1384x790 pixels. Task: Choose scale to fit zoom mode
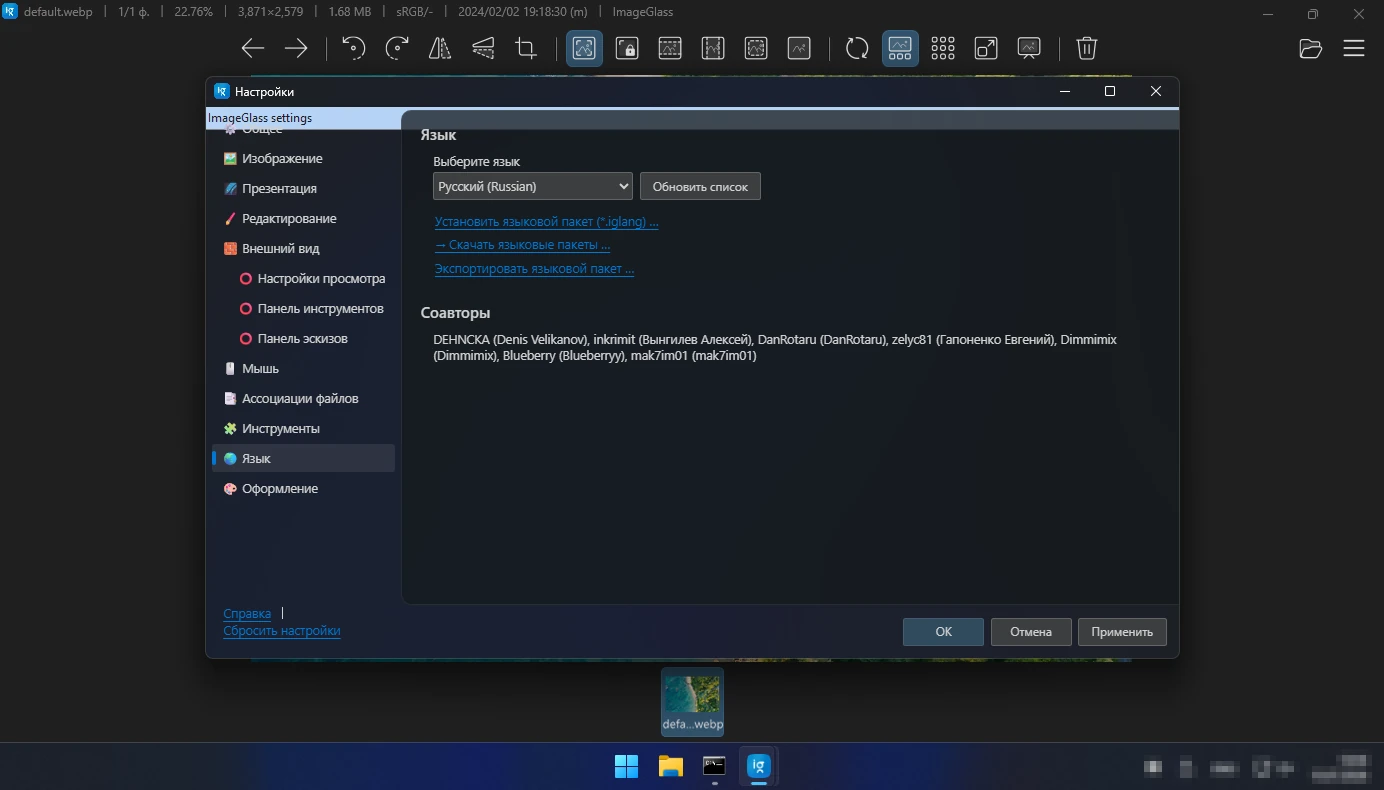[x=756, y=48]
